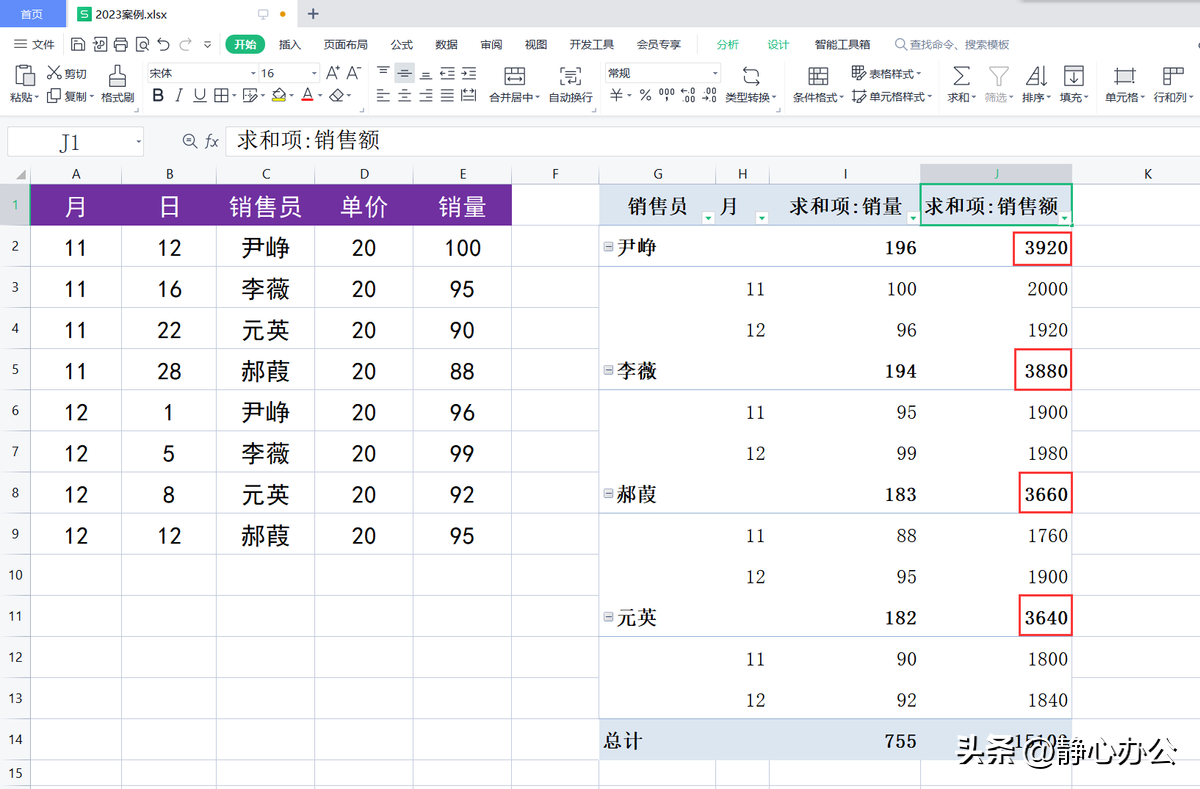Image resolution: width=1200 pixels, height=789 pixels.
Task: Collapse the 尹峥 pivot group
Action: coord(608,247)
